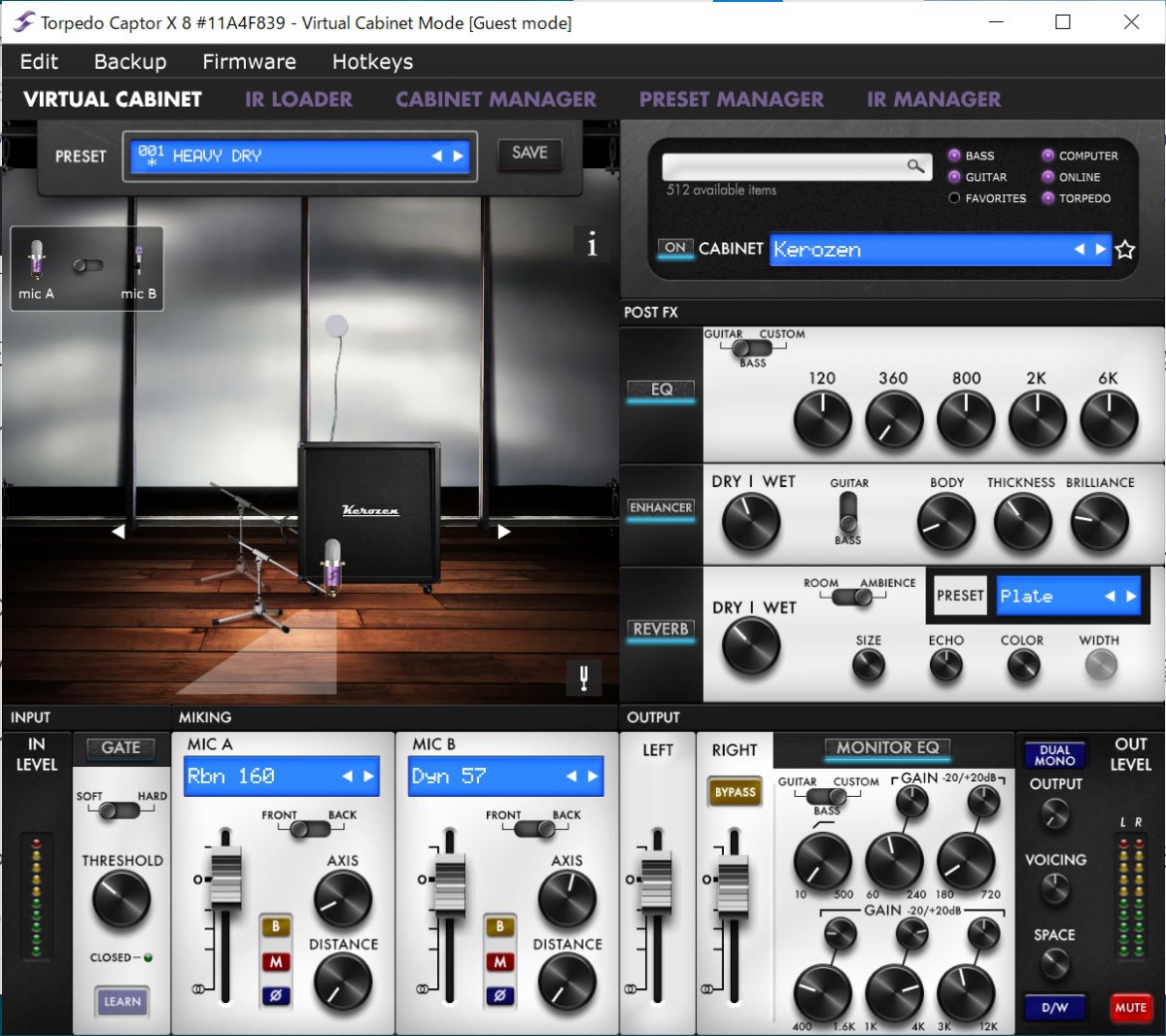Open the Firmware menu

tap(249, 61)
